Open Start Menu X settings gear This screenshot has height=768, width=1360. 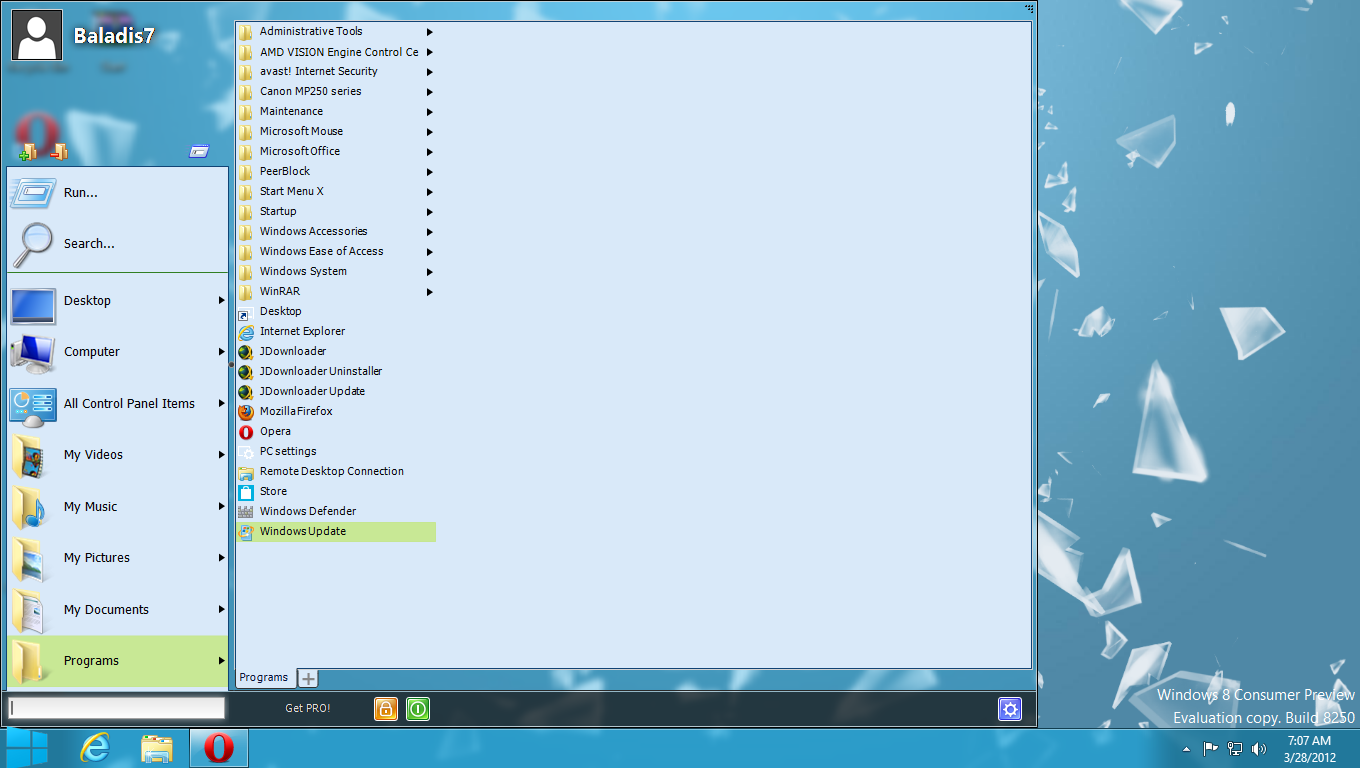point(1010,709)
